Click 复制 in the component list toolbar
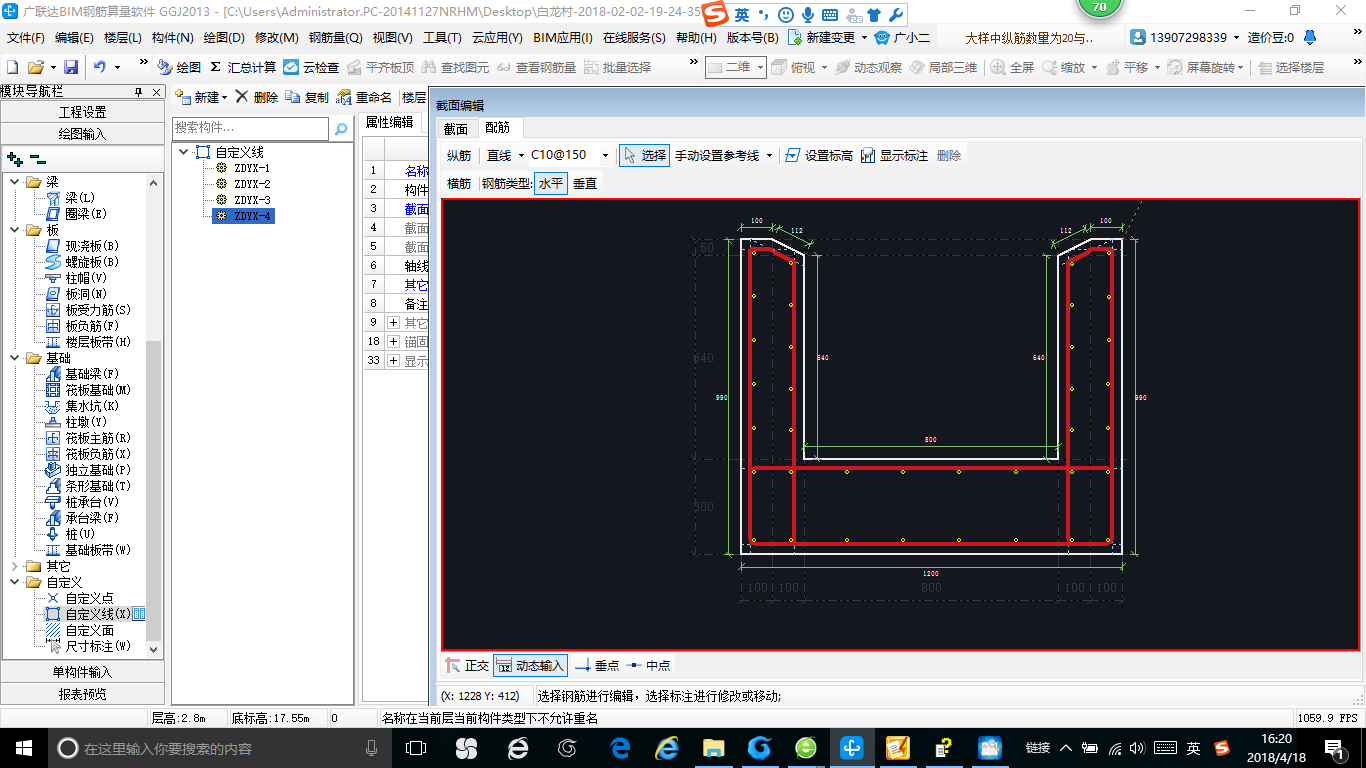 307,97
